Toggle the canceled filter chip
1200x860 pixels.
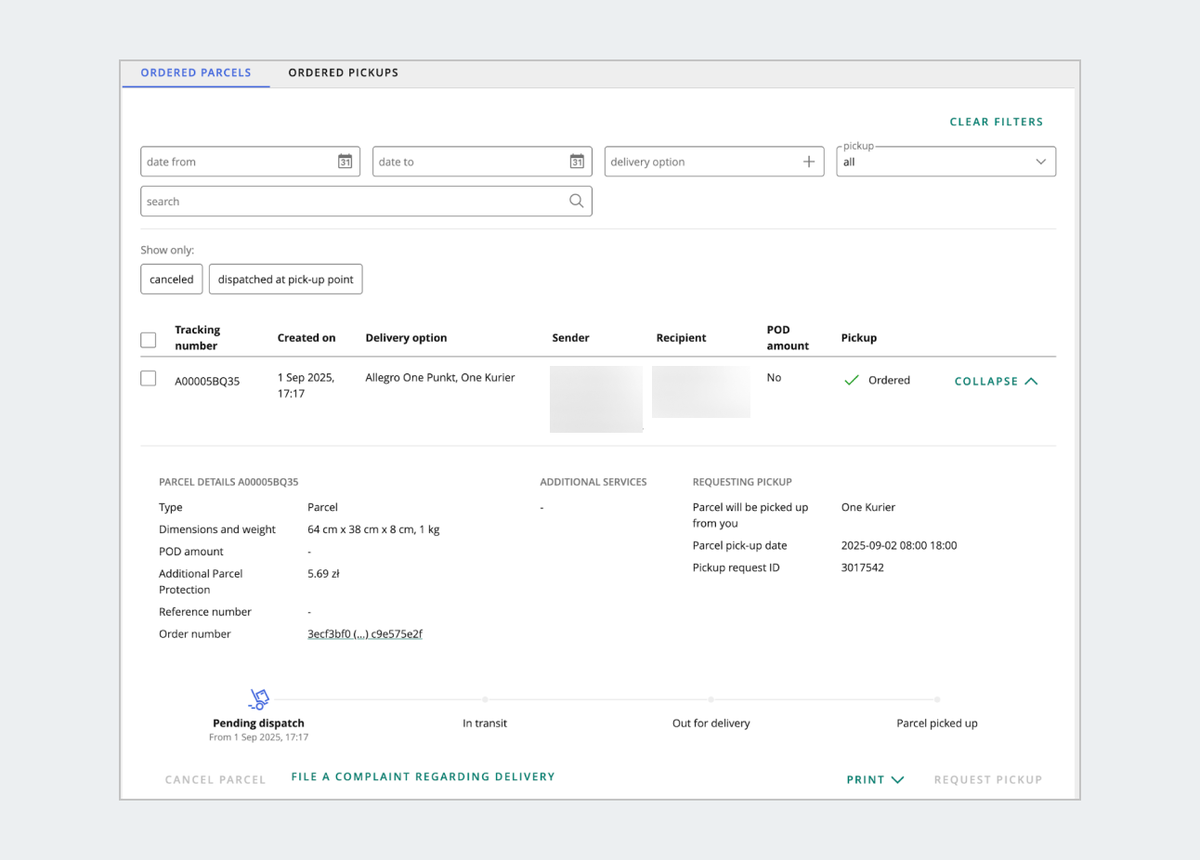point(172,280)
